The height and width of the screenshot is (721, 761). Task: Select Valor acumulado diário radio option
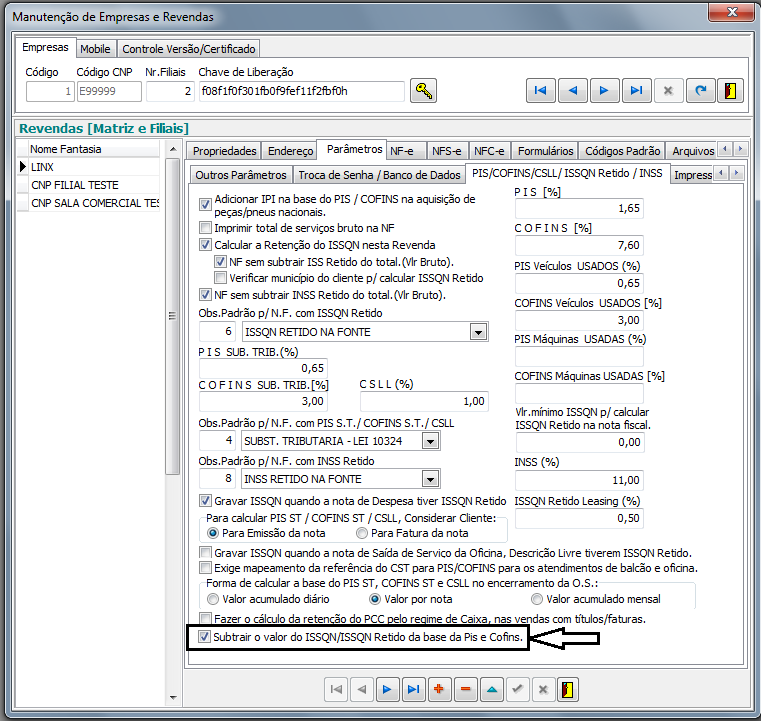point(213,599)
